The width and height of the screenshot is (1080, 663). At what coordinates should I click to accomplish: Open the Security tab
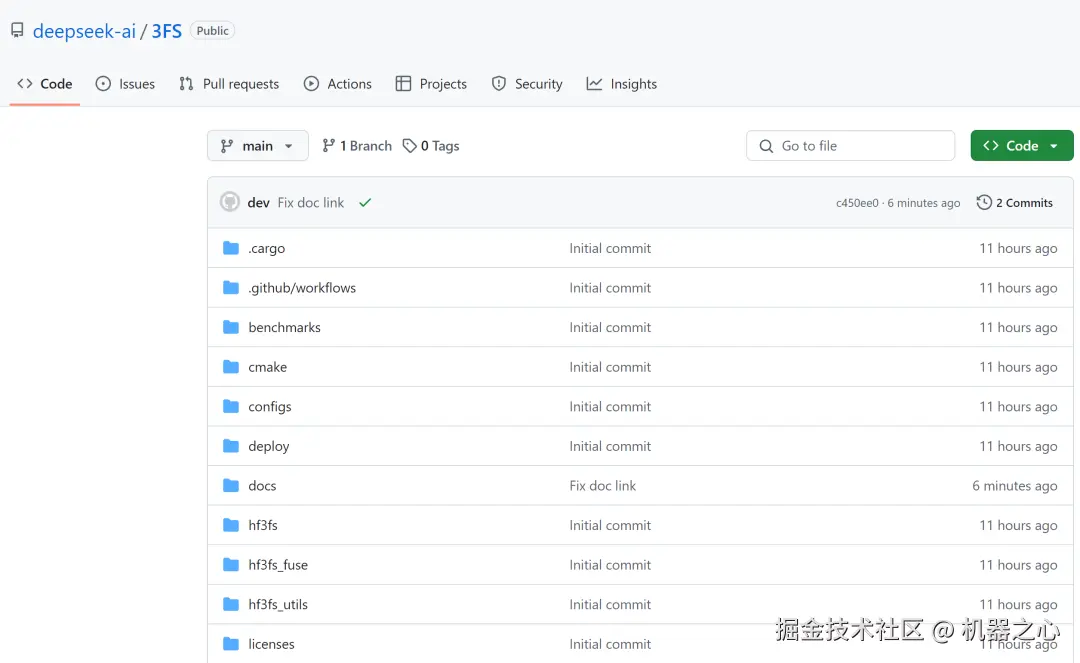527,84
